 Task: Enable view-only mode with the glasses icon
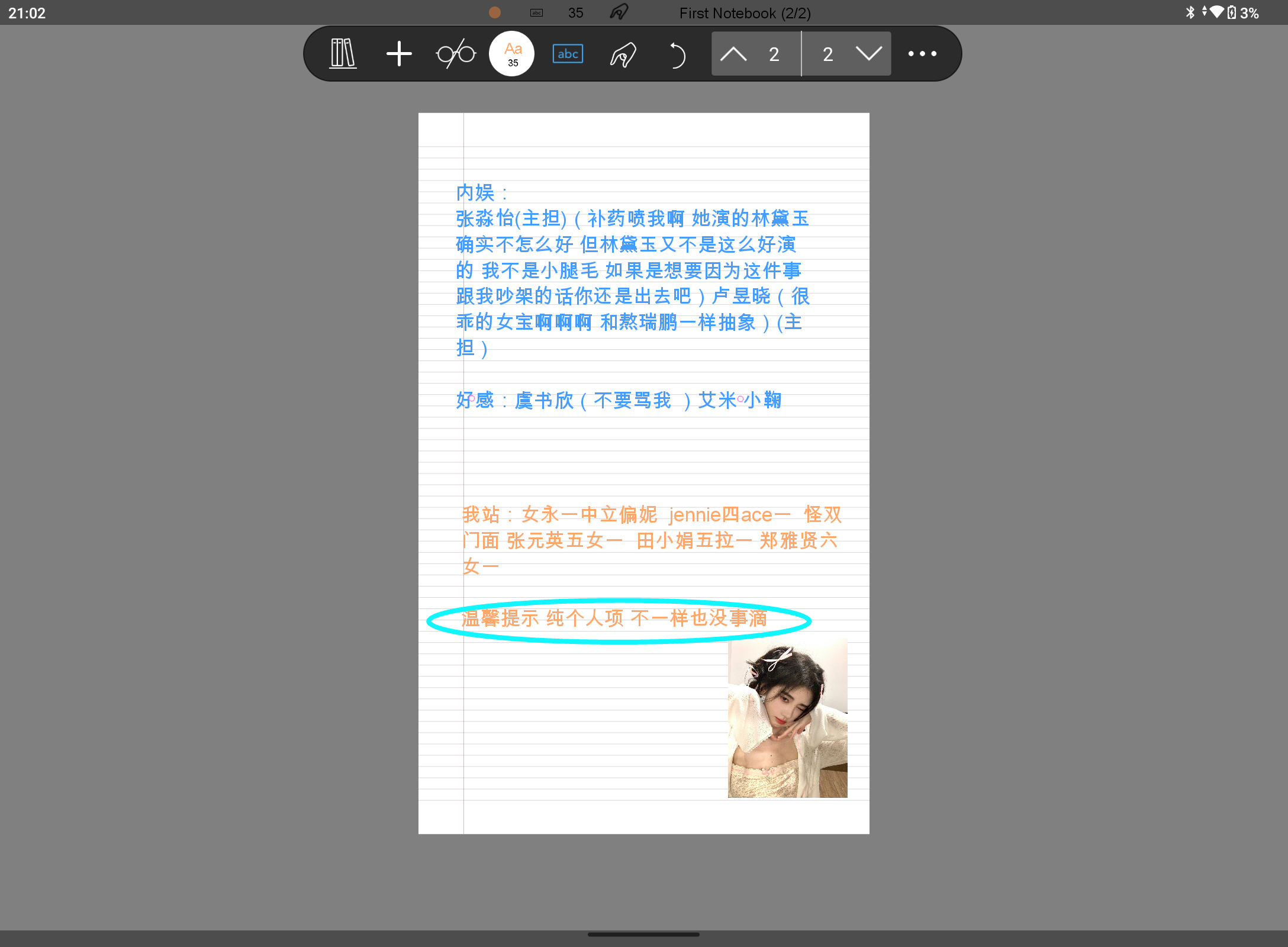pos(456,54)
